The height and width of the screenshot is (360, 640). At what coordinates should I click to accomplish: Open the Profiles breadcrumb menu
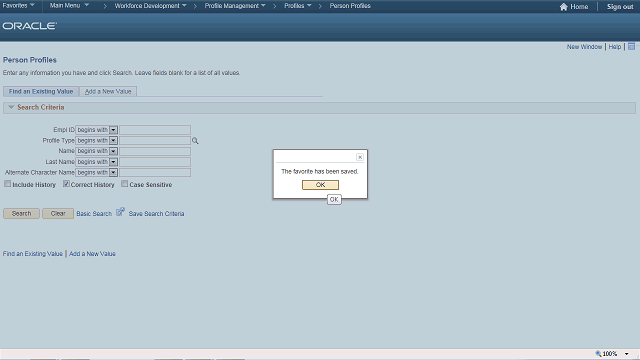(298, 6)
